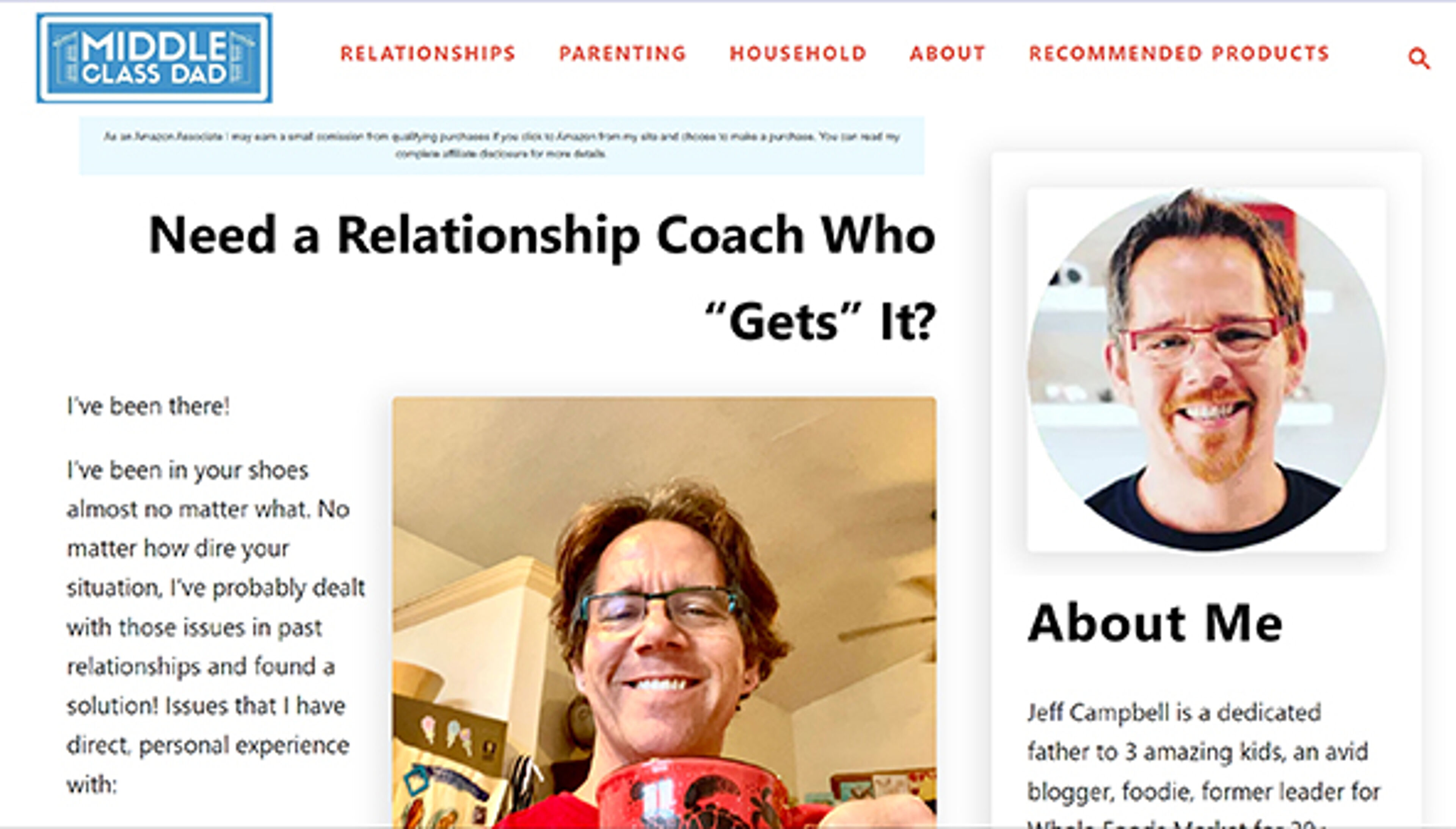This screenshot has height=829, width=1456.
Task: Open the selfie photo with red mug
Action: coord(664,612)
